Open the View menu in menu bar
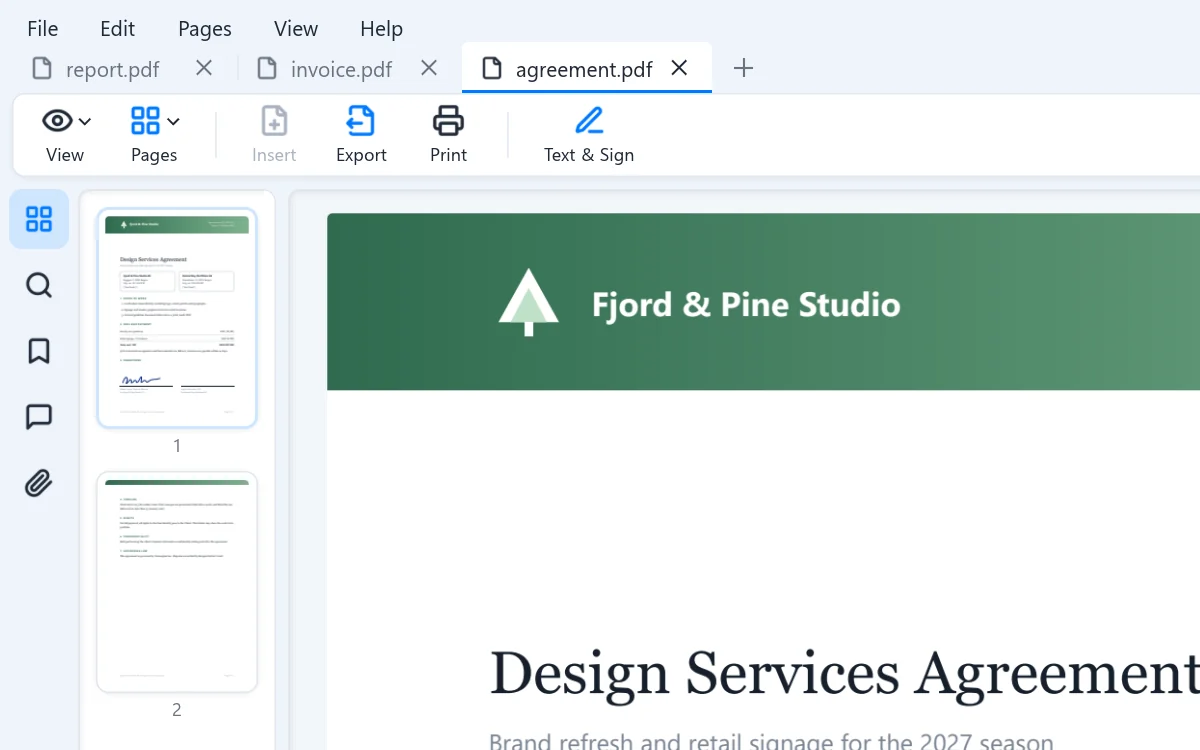1200x750 pixels. (x=296, y=29)
